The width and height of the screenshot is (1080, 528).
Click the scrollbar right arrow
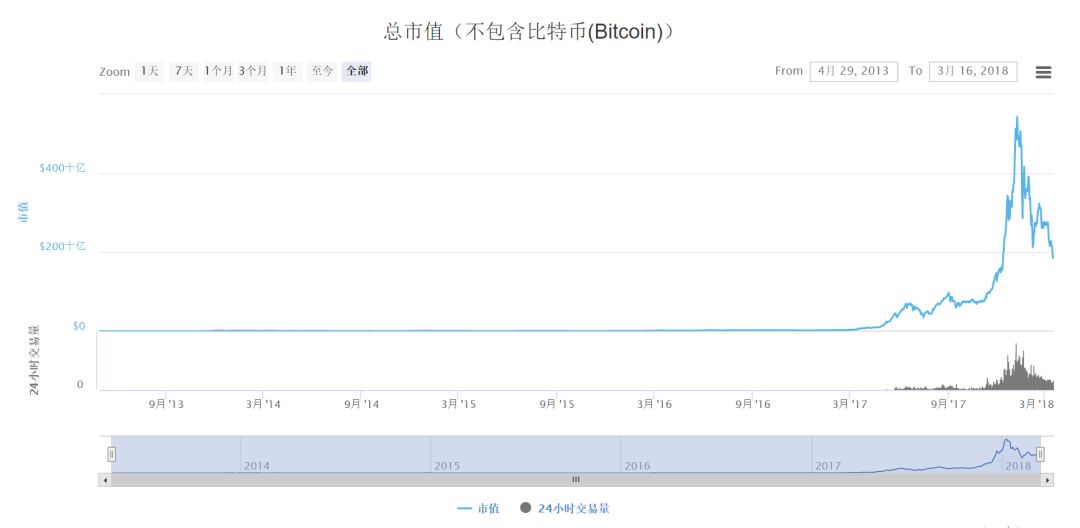pyautogui.click(x=1047, y=480)
